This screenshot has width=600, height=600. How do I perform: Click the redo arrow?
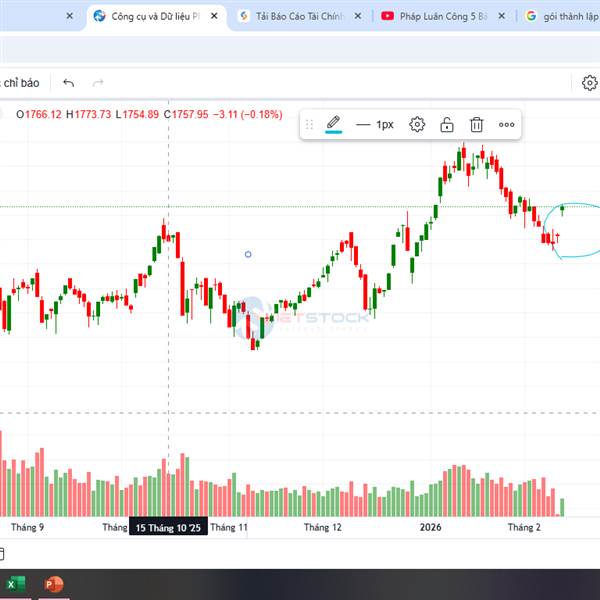pos(98,83)
